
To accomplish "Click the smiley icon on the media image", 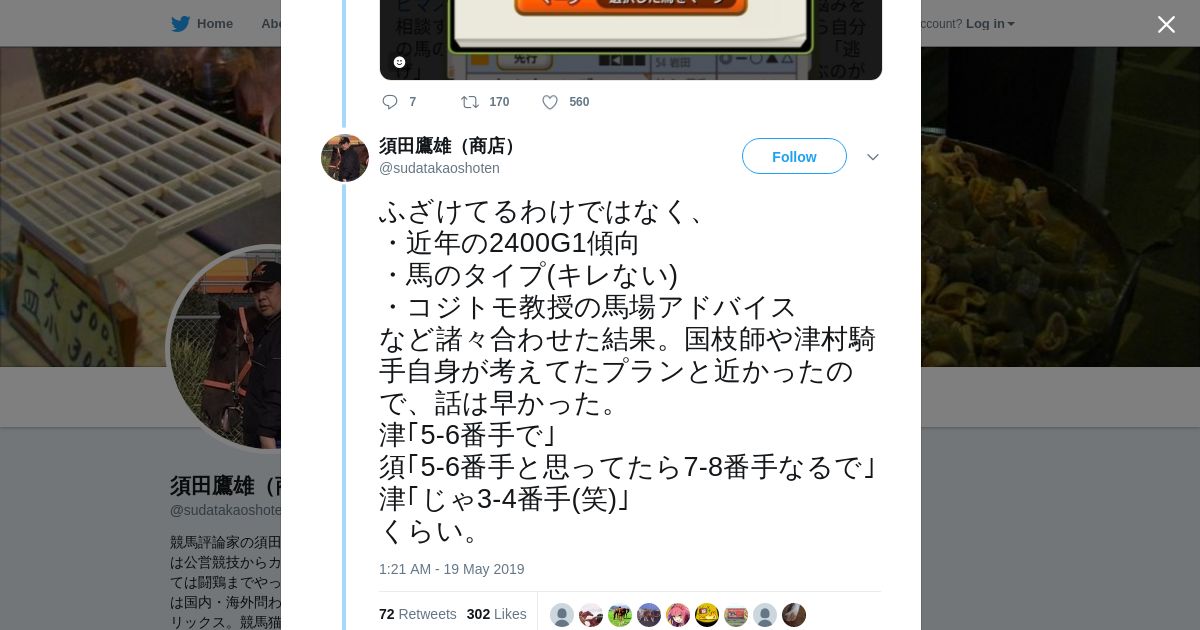I will [399, 62].
